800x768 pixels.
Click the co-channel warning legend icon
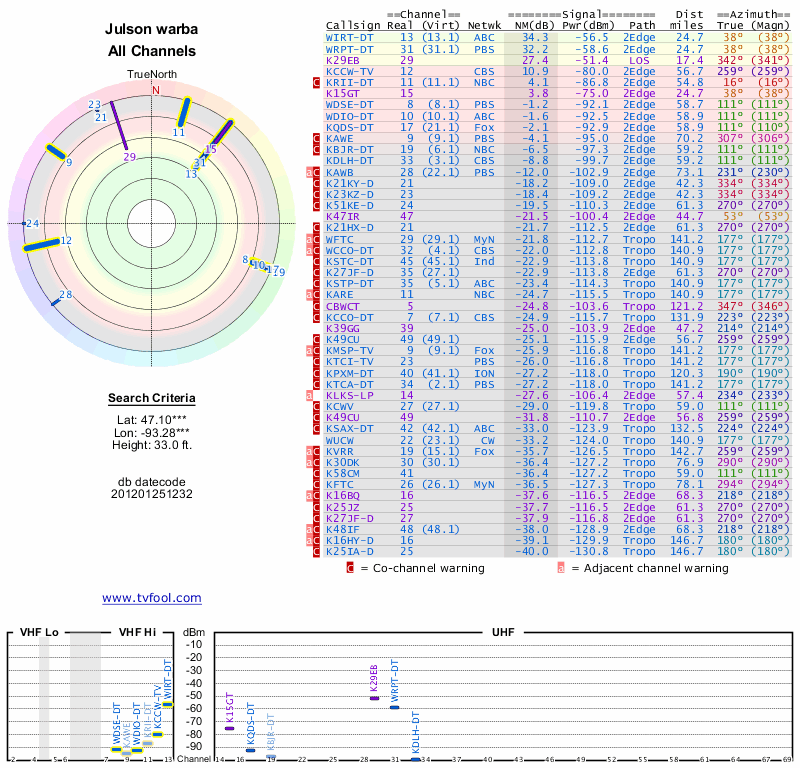350,568
